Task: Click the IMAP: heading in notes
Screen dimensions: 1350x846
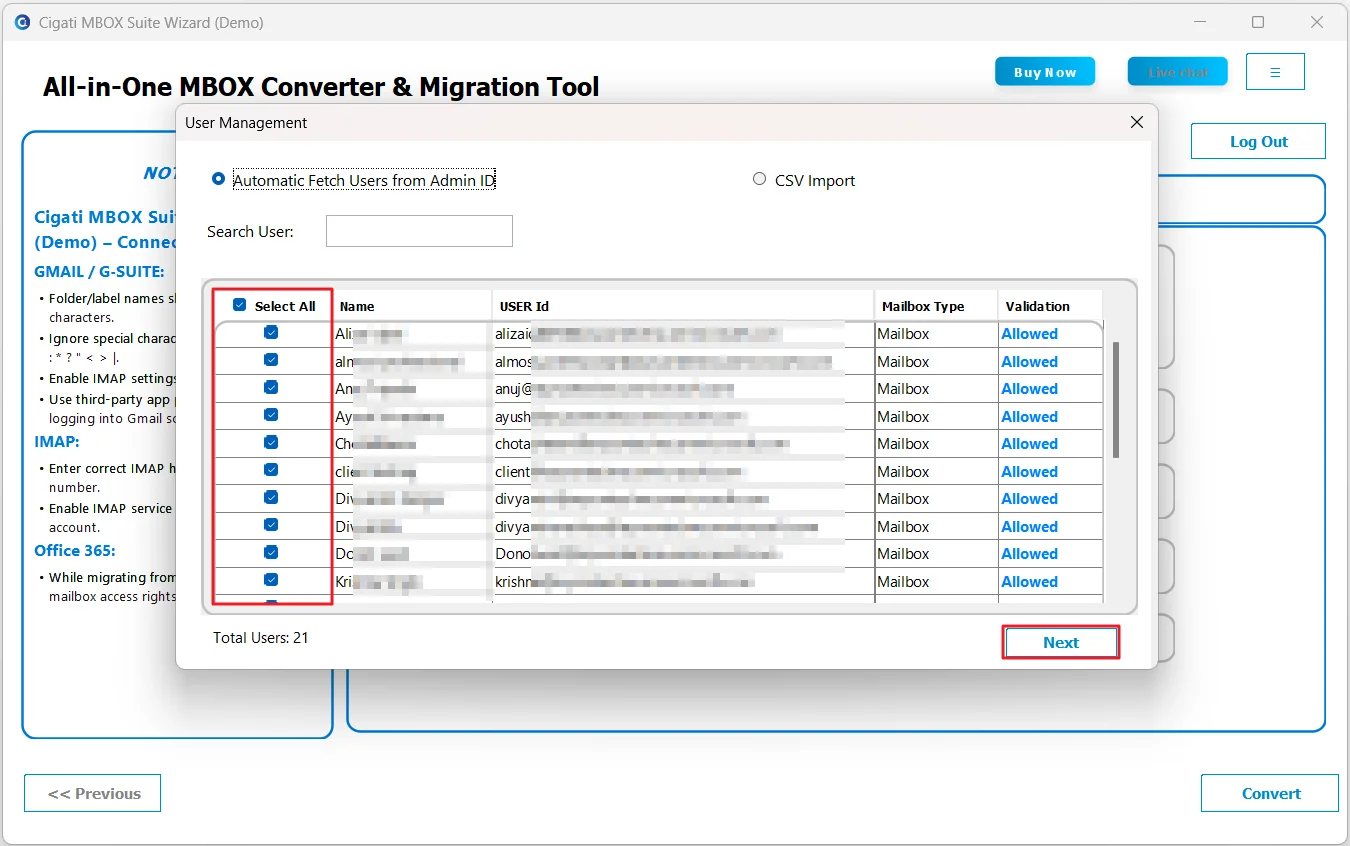Action: pyautogui.click(x=57, y=441)
